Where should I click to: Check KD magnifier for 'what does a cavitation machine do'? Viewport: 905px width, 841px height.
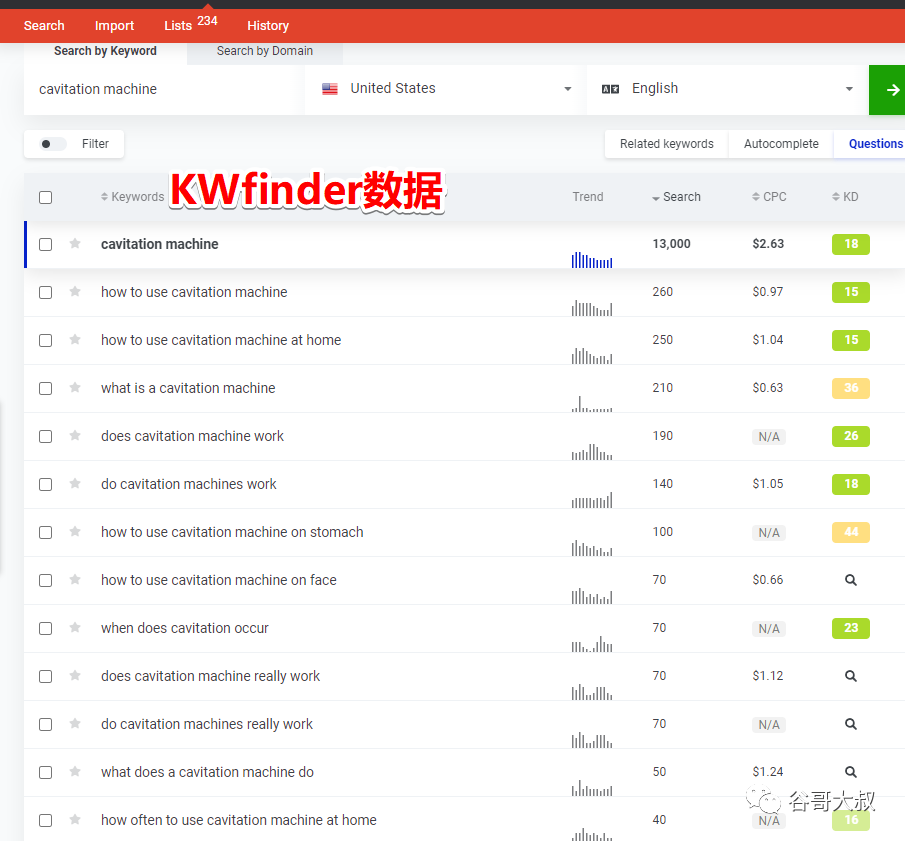pos(851,772)
